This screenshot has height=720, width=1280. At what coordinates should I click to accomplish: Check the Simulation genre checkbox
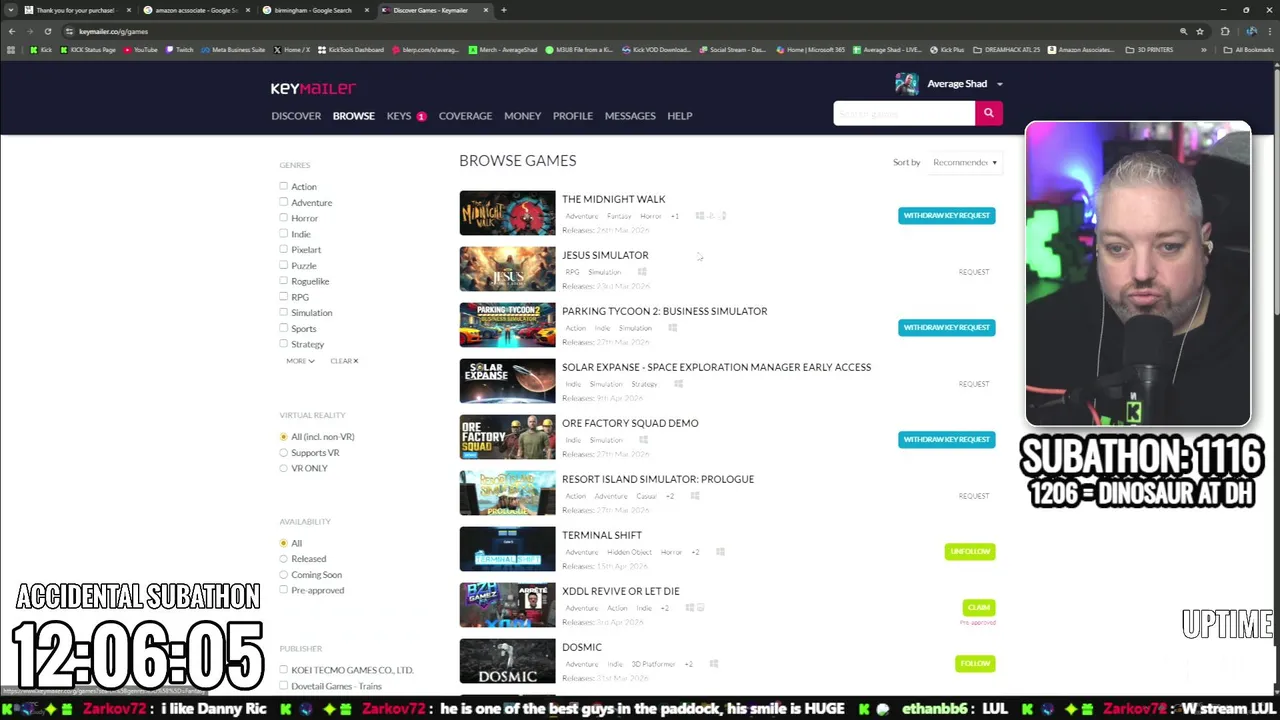(284, 312)
